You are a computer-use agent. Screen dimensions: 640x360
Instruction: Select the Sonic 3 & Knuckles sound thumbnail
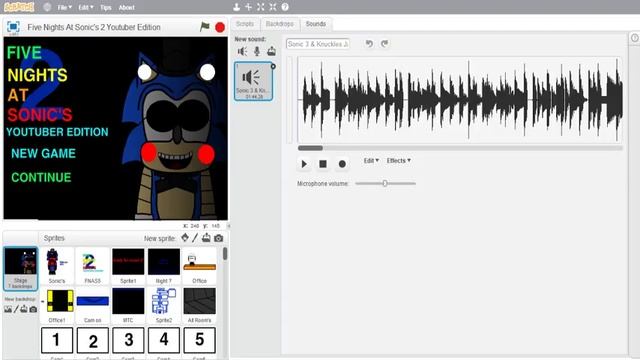click(253, 81)
